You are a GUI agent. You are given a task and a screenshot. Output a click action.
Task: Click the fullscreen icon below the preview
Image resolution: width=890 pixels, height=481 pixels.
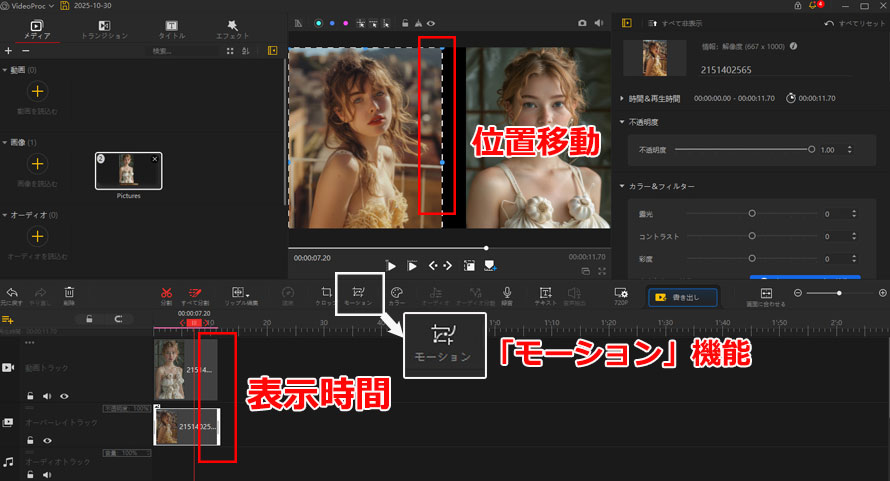[602, 271]
